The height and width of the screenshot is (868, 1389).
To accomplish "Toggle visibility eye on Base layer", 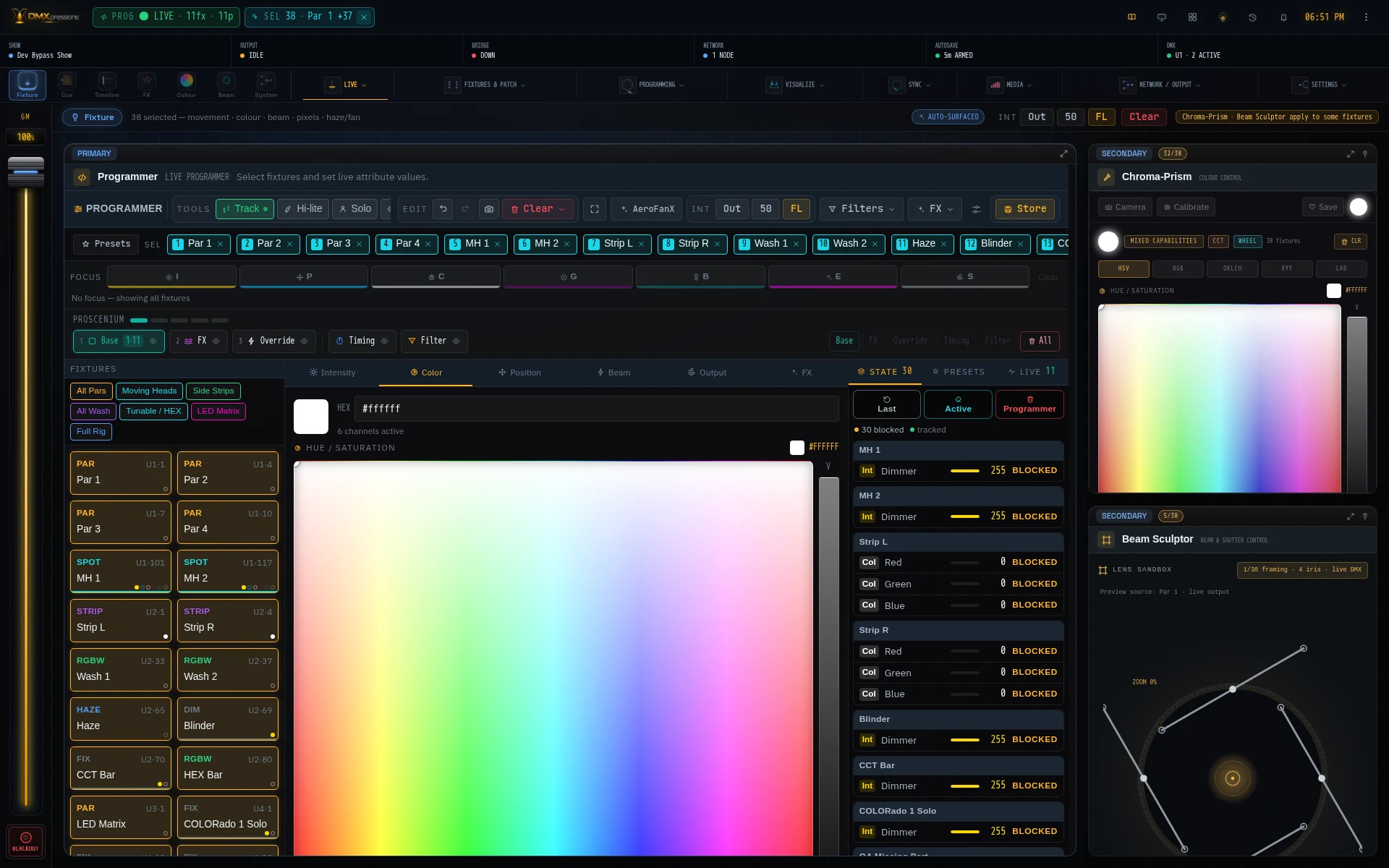I will [x=153, y=341].
